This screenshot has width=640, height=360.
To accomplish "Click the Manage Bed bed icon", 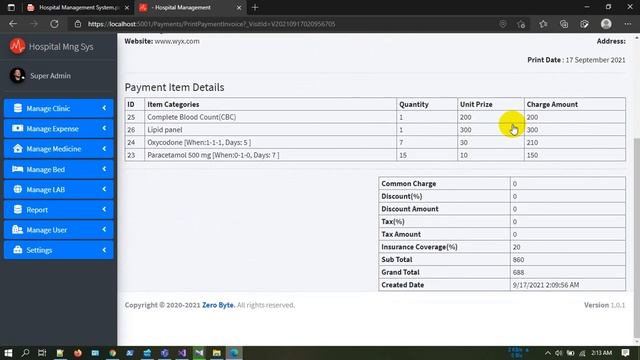I will coord(18,169).
